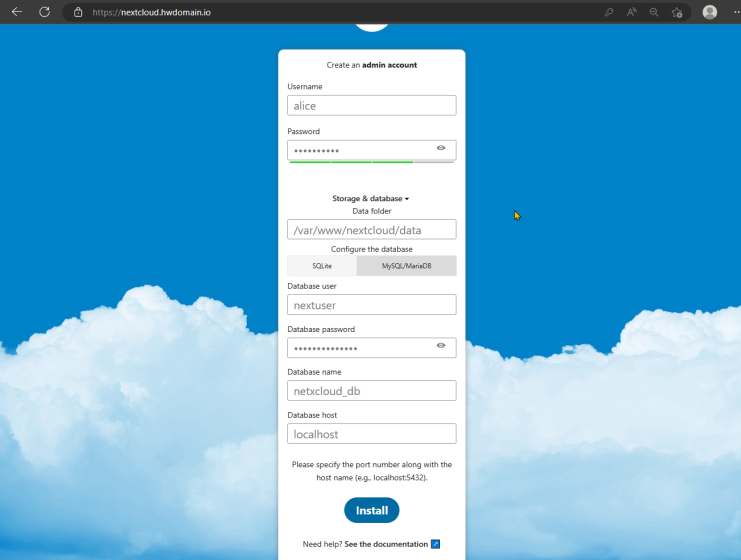Reload the Nextcloud page

44,12
